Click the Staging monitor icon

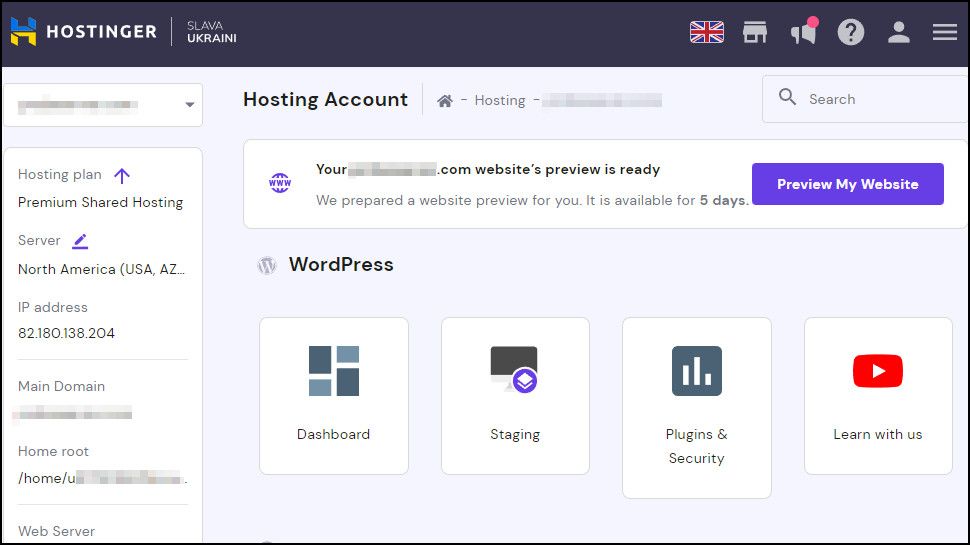point(514,369)
